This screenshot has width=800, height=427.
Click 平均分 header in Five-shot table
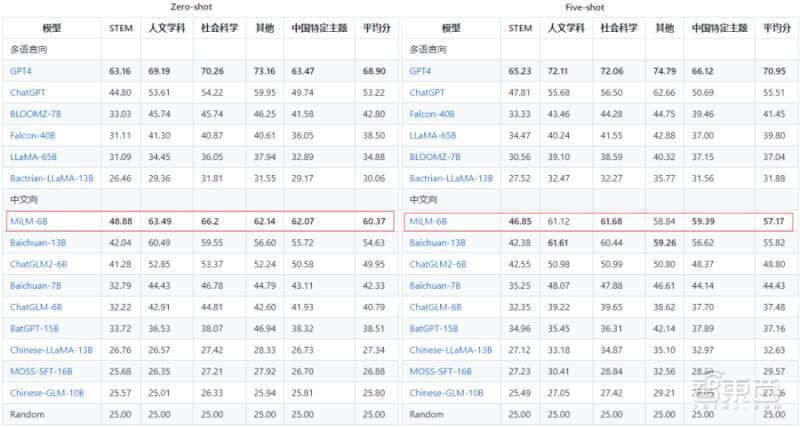(x=777, y=28)
